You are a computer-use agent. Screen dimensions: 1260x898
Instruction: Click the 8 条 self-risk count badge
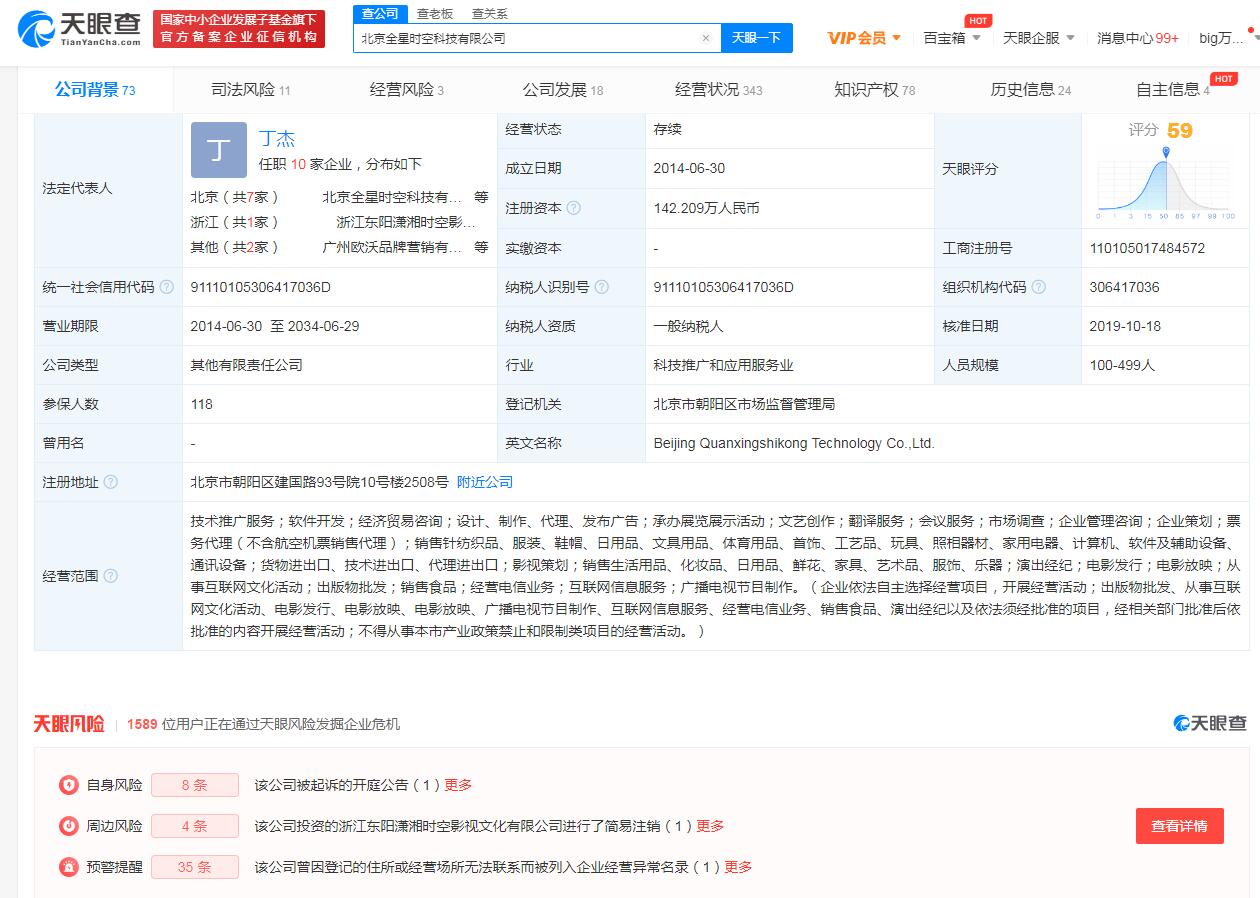[x=195, y=785]
